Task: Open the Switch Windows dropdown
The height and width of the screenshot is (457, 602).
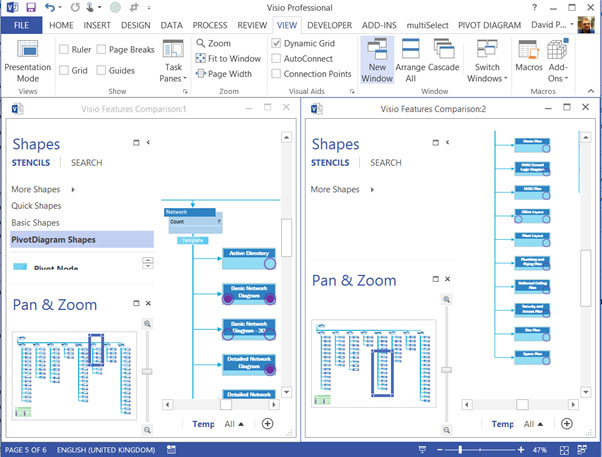Action: (x=487, y=61)
